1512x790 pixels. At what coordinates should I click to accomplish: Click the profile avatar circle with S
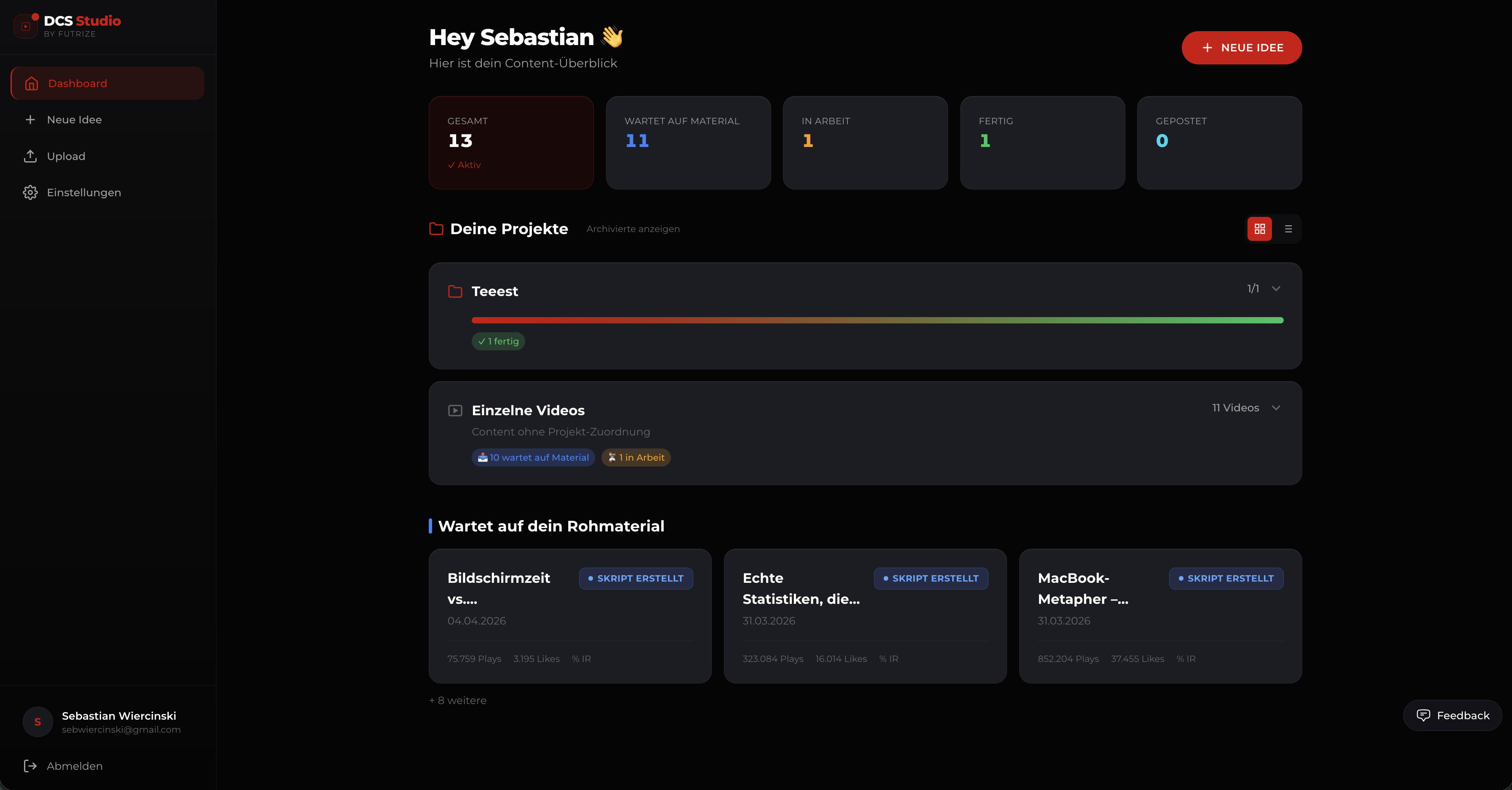click(37, 722)
